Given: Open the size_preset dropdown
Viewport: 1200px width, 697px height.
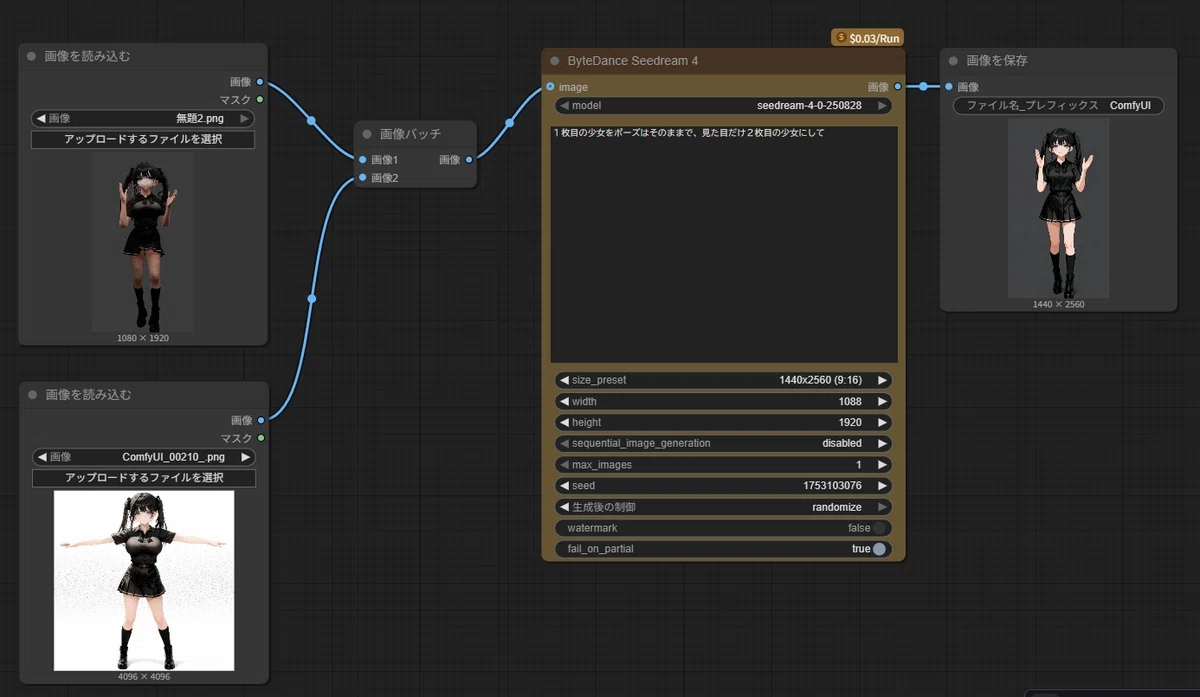Looking at the screenshot, I should click(723, 380).
